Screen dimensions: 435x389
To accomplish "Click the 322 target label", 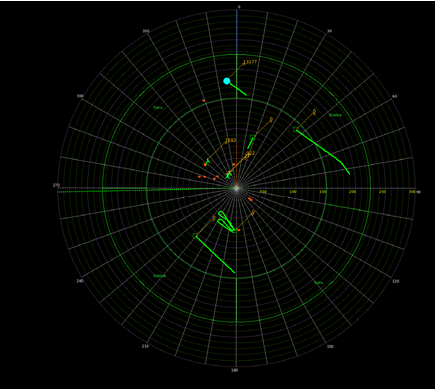I will tap(251, 153).
